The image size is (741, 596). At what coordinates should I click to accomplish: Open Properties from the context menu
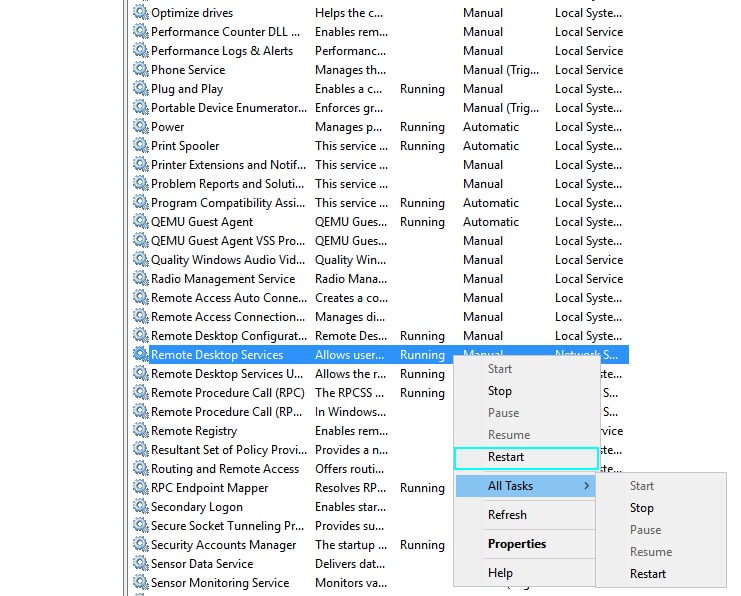pos(517,544)
